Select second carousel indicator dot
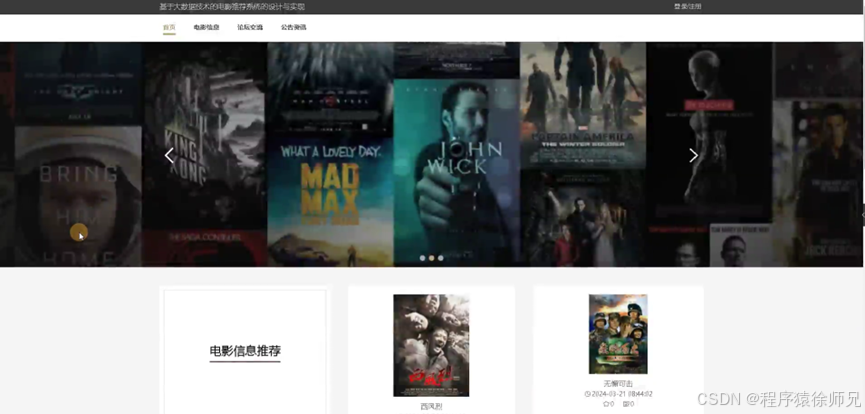Screen dimensions: 865x414 click(x=431, y=258)
